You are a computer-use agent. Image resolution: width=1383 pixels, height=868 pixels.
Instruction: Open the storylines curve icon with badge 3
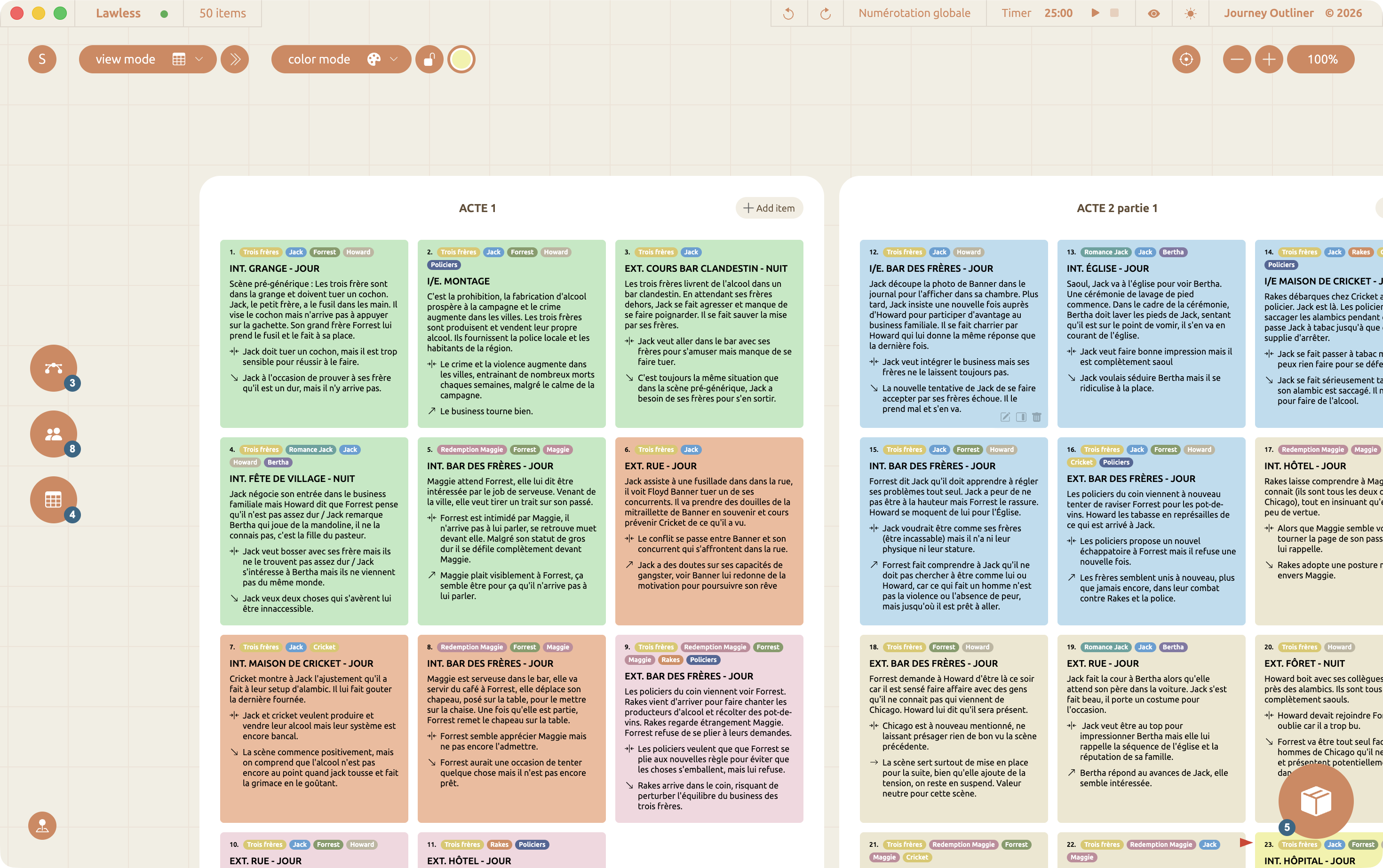(54, 368)
